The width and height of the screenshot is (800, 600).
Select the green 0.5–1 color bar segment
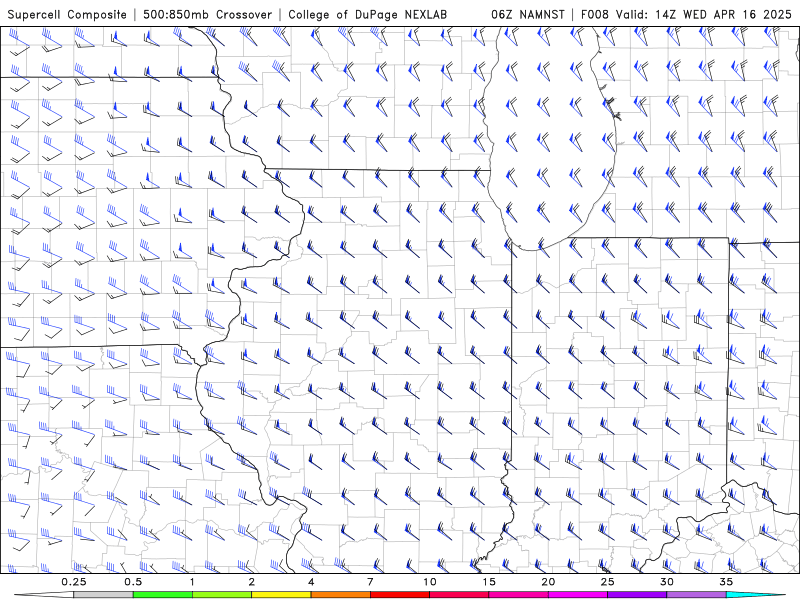(162, 595)
